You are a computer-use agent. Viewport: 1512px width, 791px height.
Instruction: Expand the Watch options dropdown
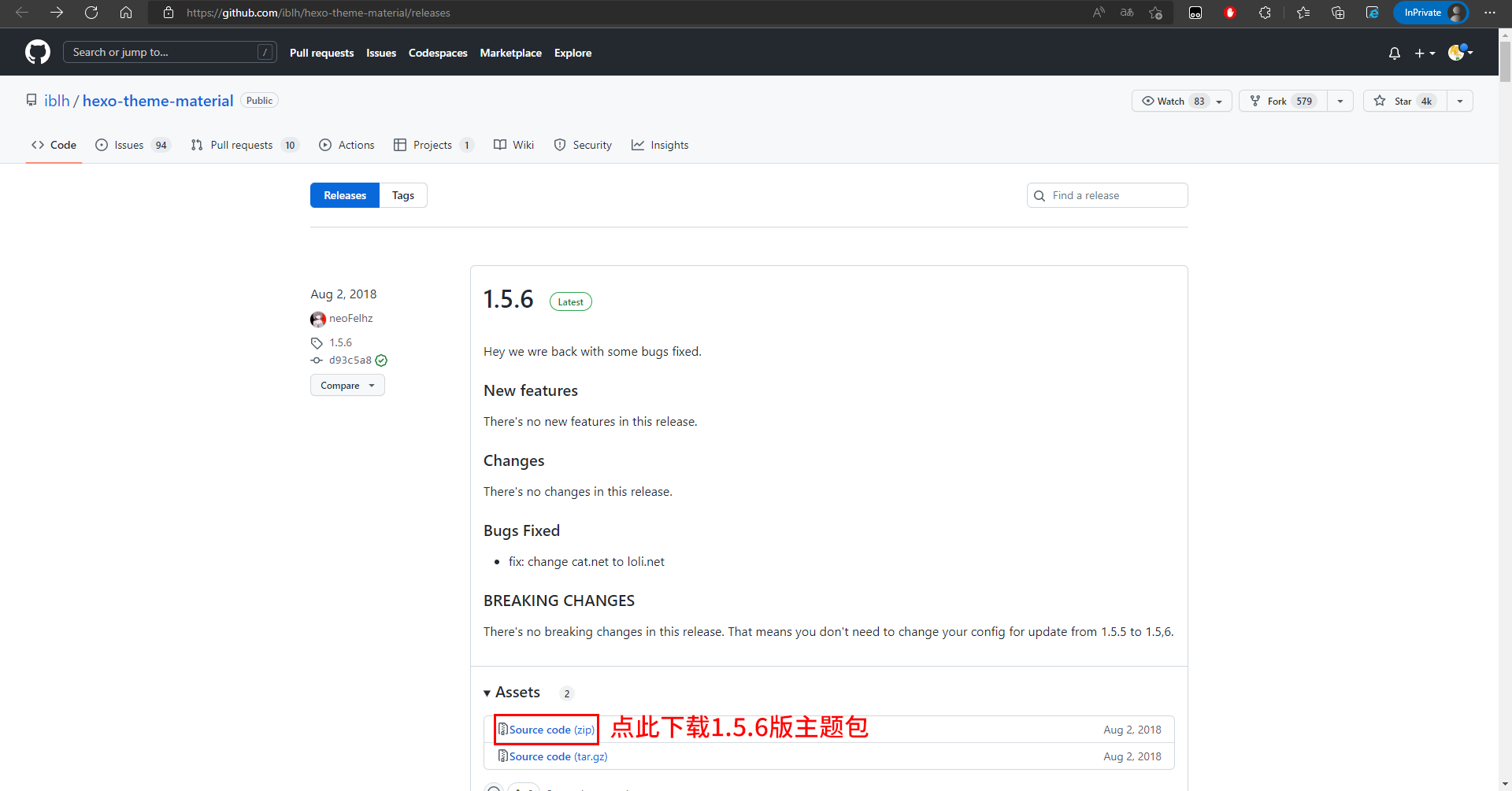pos(1219,102)
